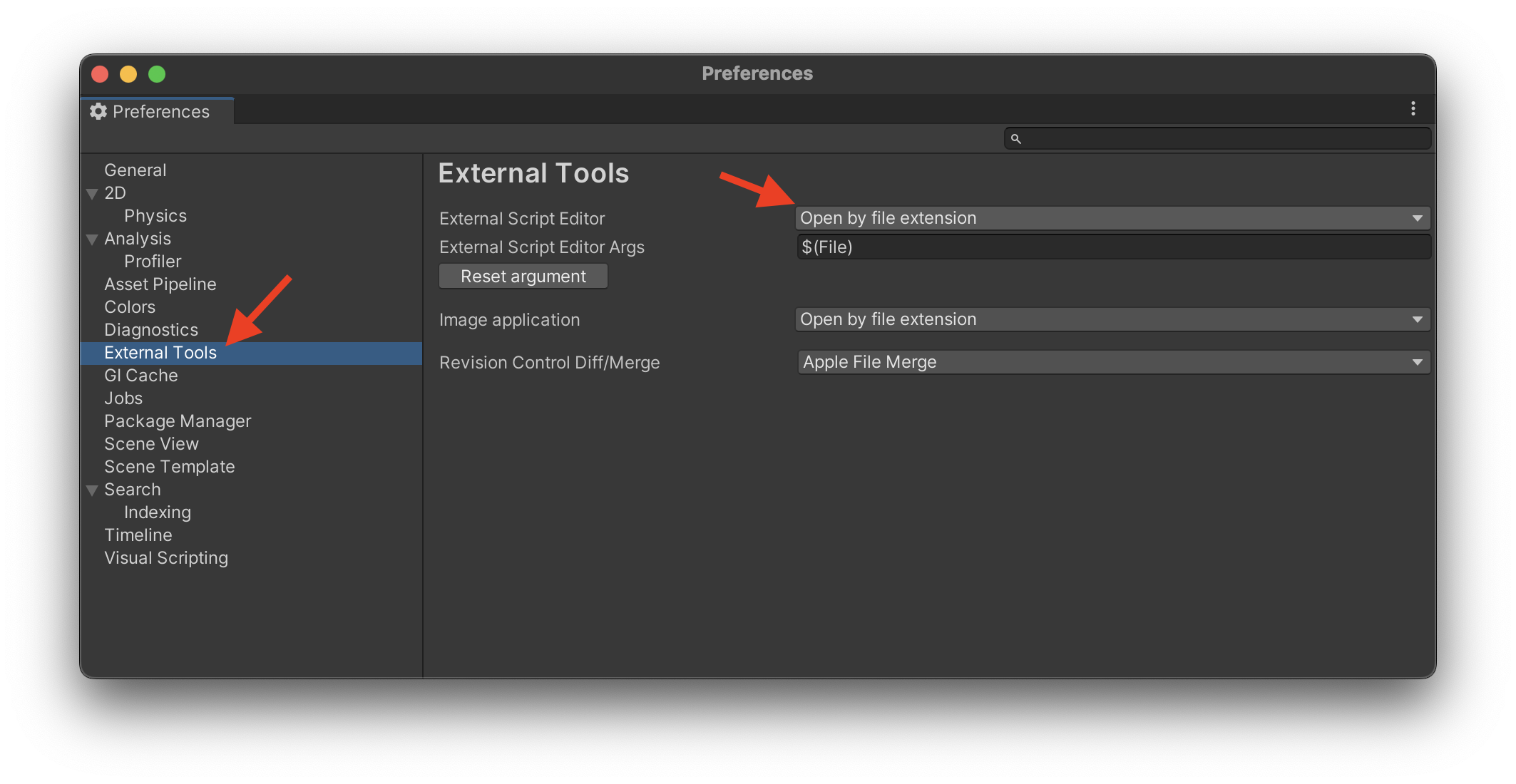1516x784 pixels.
Task: Select Timeline from the sidebar menu
Action: pyautogui.click(x=138, y=535)
